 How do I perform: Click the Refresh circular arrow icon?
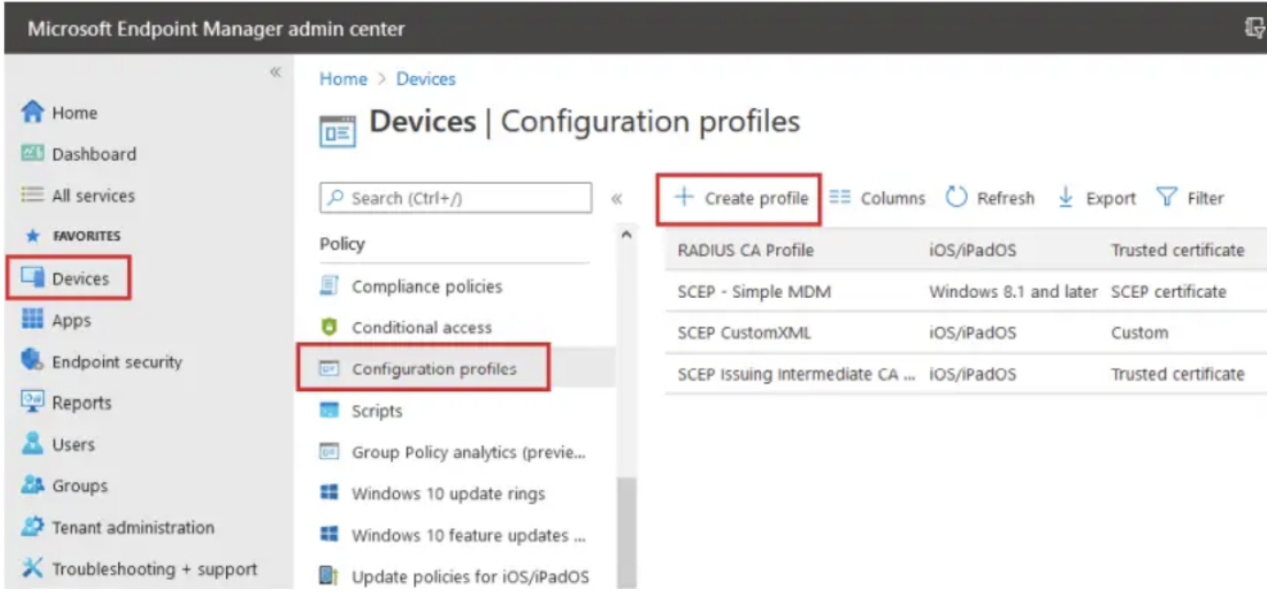(x=957, y=198)
